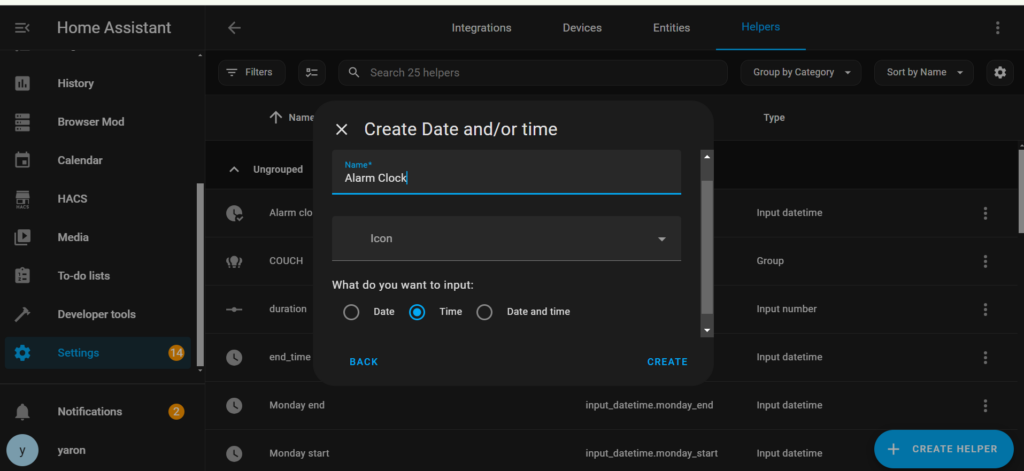Open options menu for end_time row
Viewport: 1024px width, 471px height.
coord(985,357)
